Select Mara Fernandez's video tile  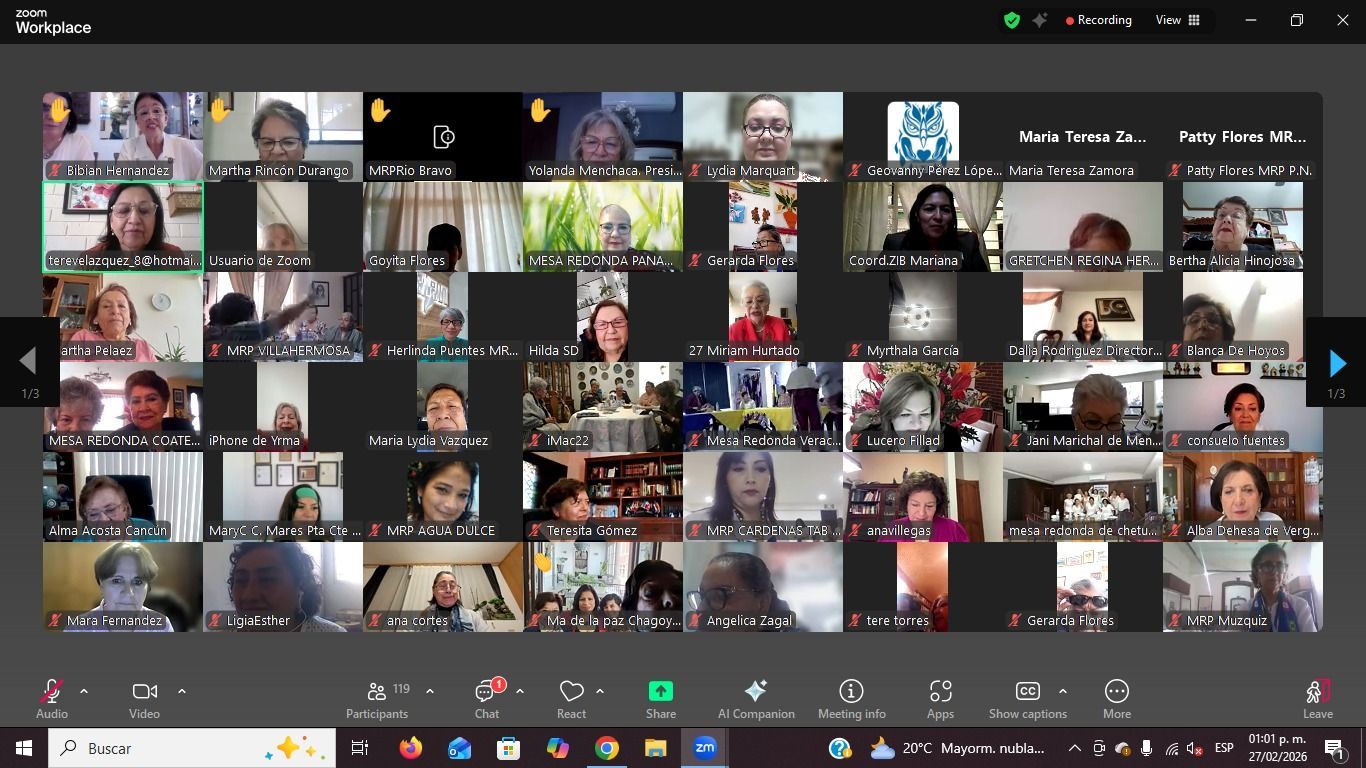pyautogui.click(x=123, y=587)
